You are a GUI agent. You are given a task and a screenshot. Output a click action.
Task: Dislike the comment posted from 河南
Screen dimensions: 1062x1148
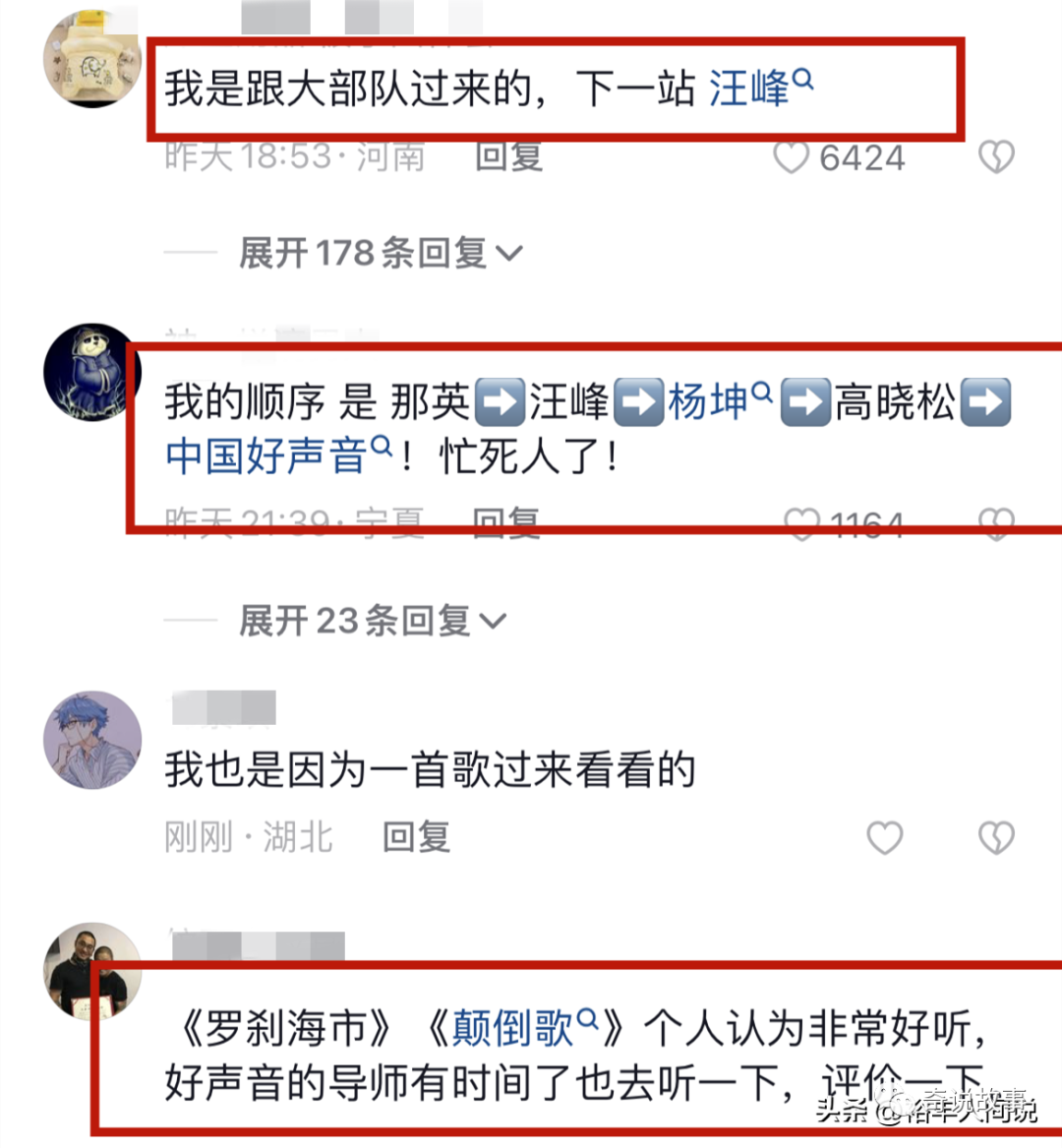(x=996, y=156)
